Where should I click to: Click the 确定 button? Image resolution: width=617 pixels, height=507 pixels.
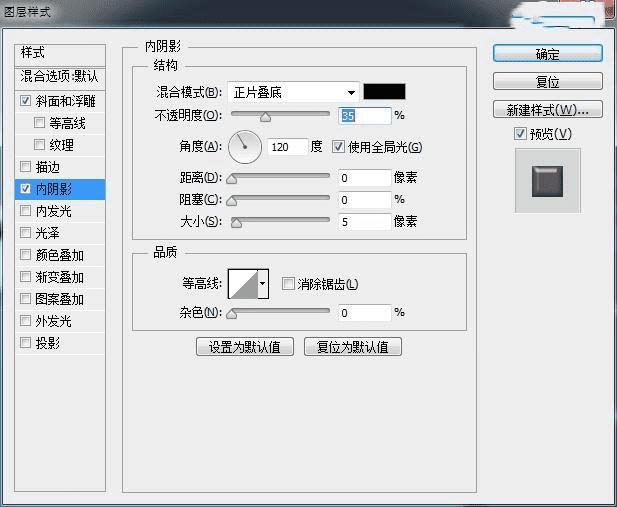[x=547, y=54]
